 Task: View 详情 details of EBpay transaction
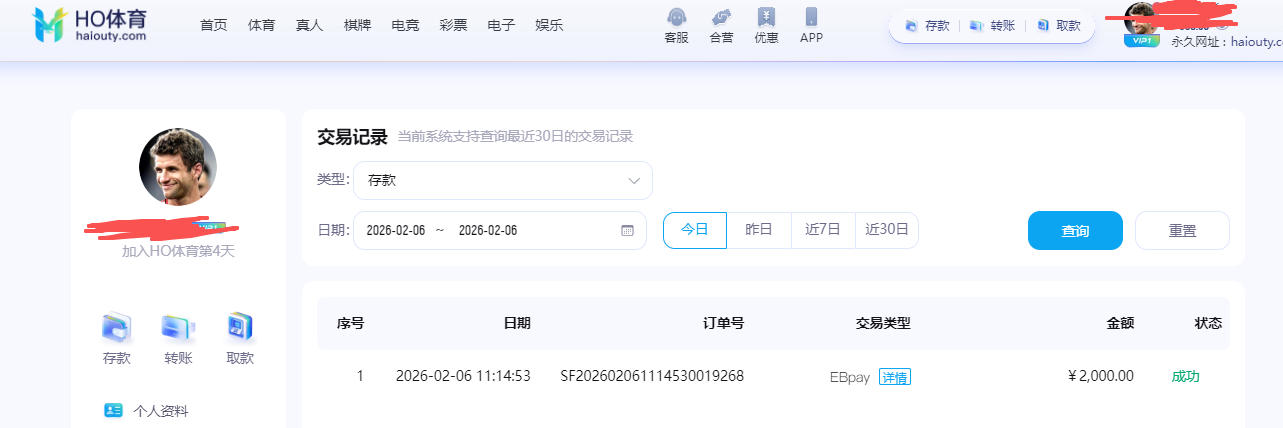click(895, 377)
